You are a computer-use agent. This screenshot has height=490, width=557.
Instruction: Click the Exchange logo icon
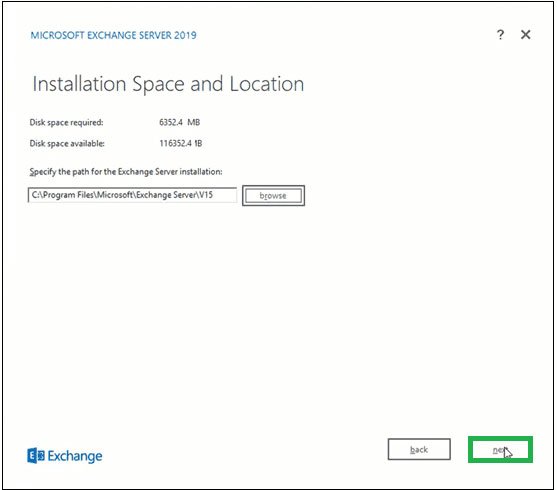[36, 456]
